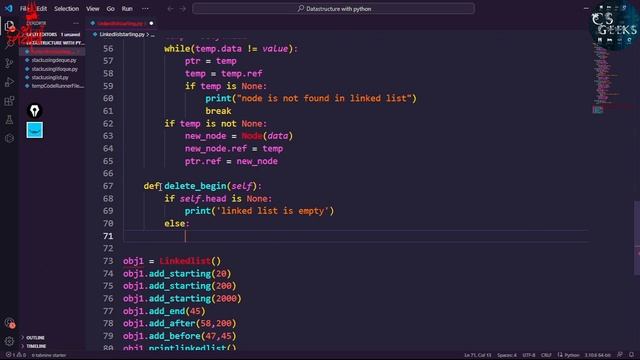Expand the Timeline section
This screenshot has height=360, width=640.
[x=36, y=346]
